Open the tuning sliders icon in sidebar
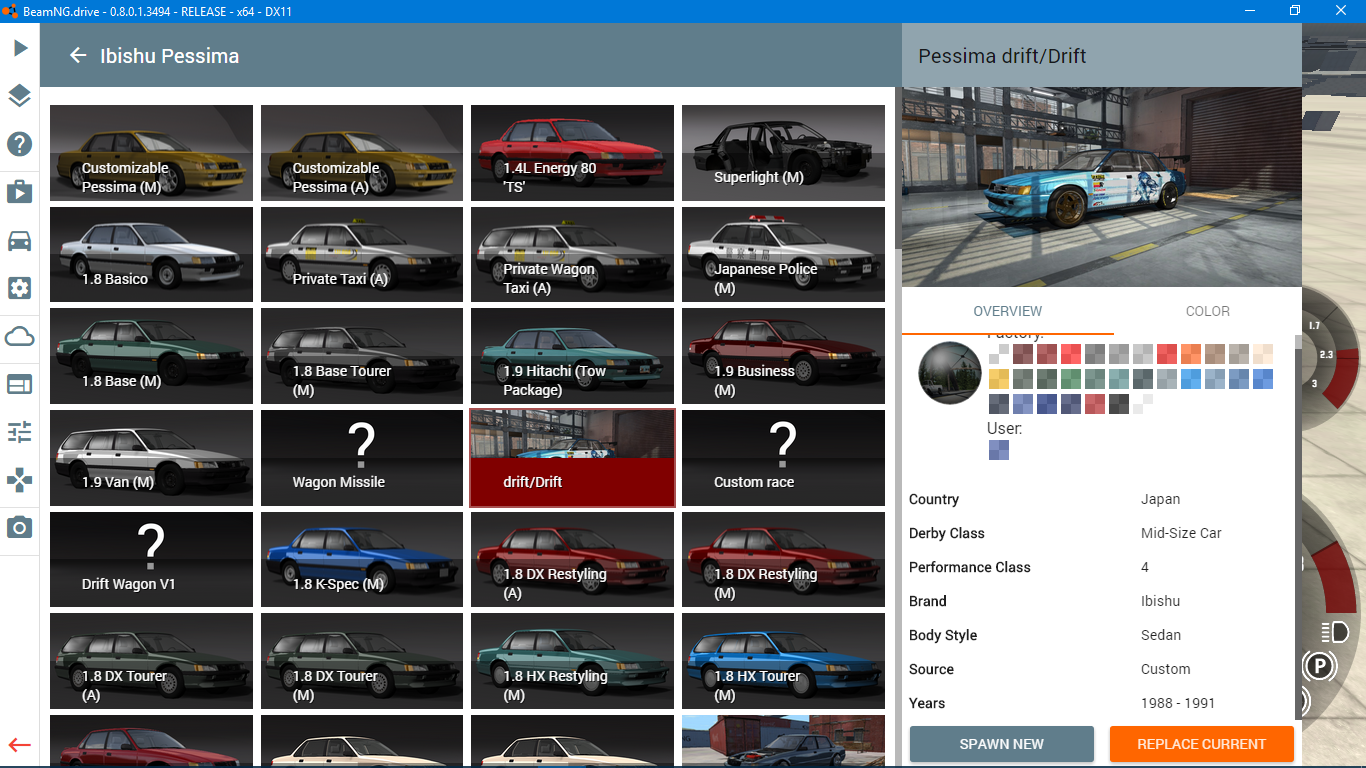Image resolution: width=1366 pixels, height=768 pixels. click(x=20, y=432)
